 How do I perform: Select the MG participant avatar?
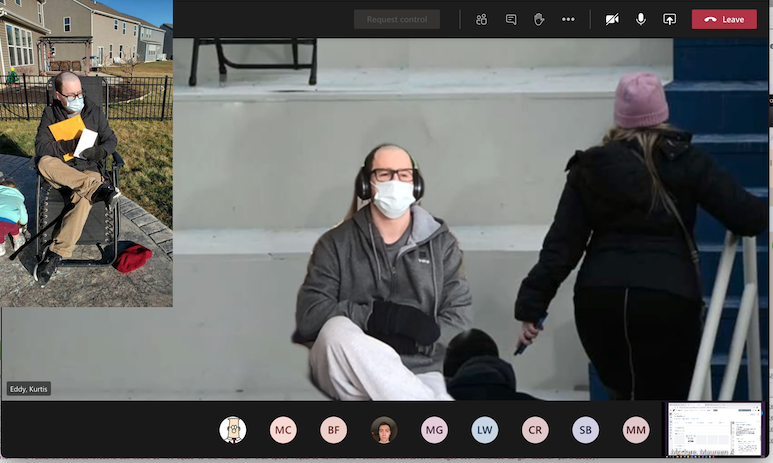[x=434, y=430]
